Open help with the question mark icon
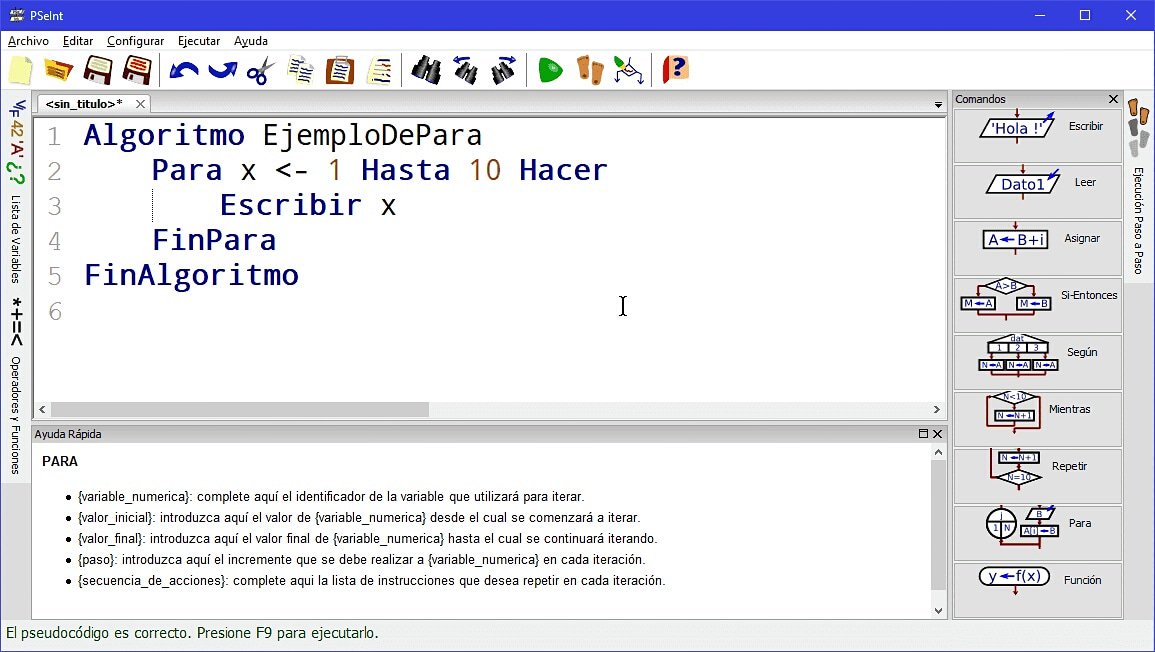This screenshot has width=1155, height=652. tap(675, 70)
